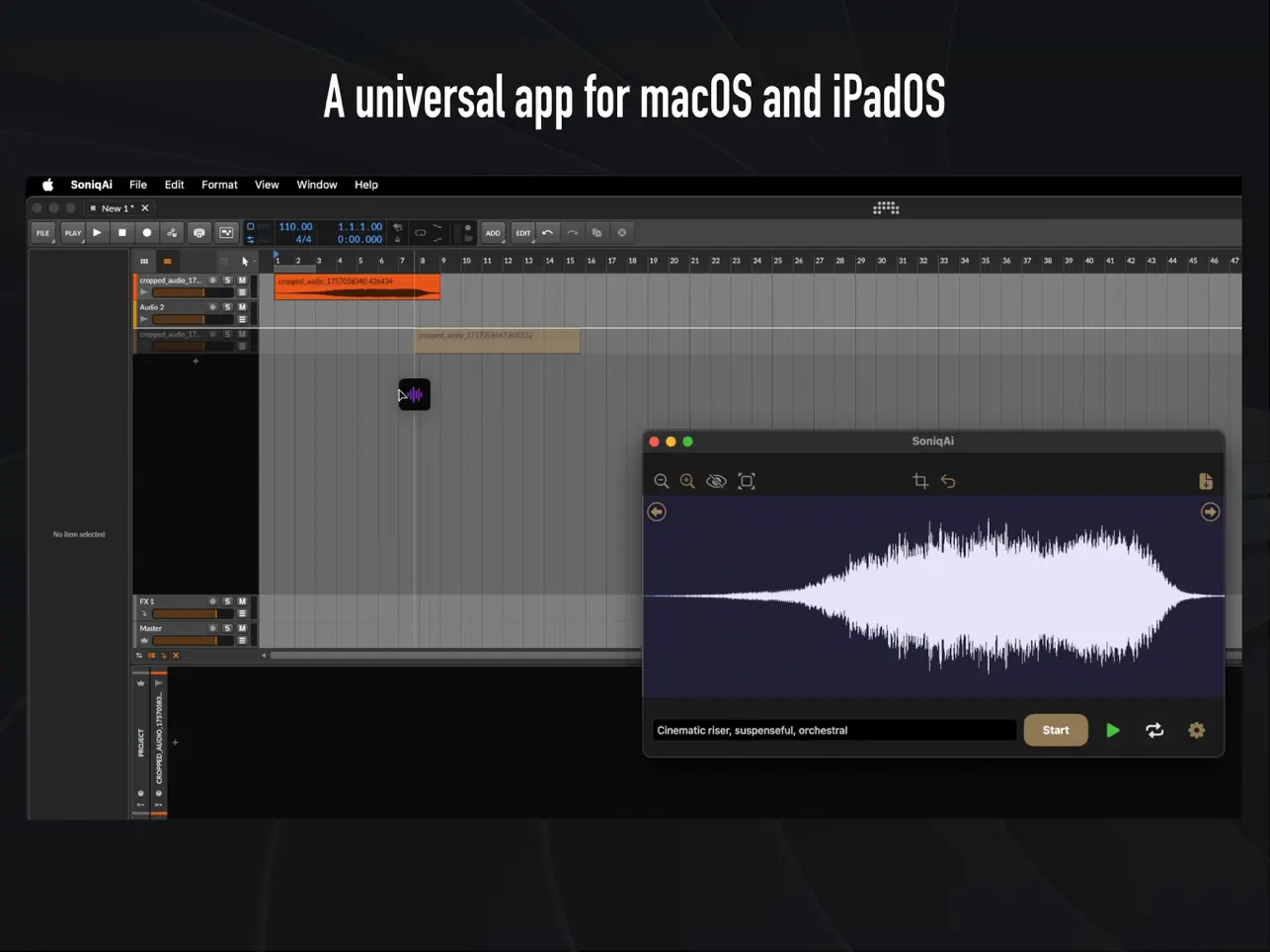Screen dimensions: 1270x952
Task: Select the crop tool in SoniqAi
Action: pos(920,481)
